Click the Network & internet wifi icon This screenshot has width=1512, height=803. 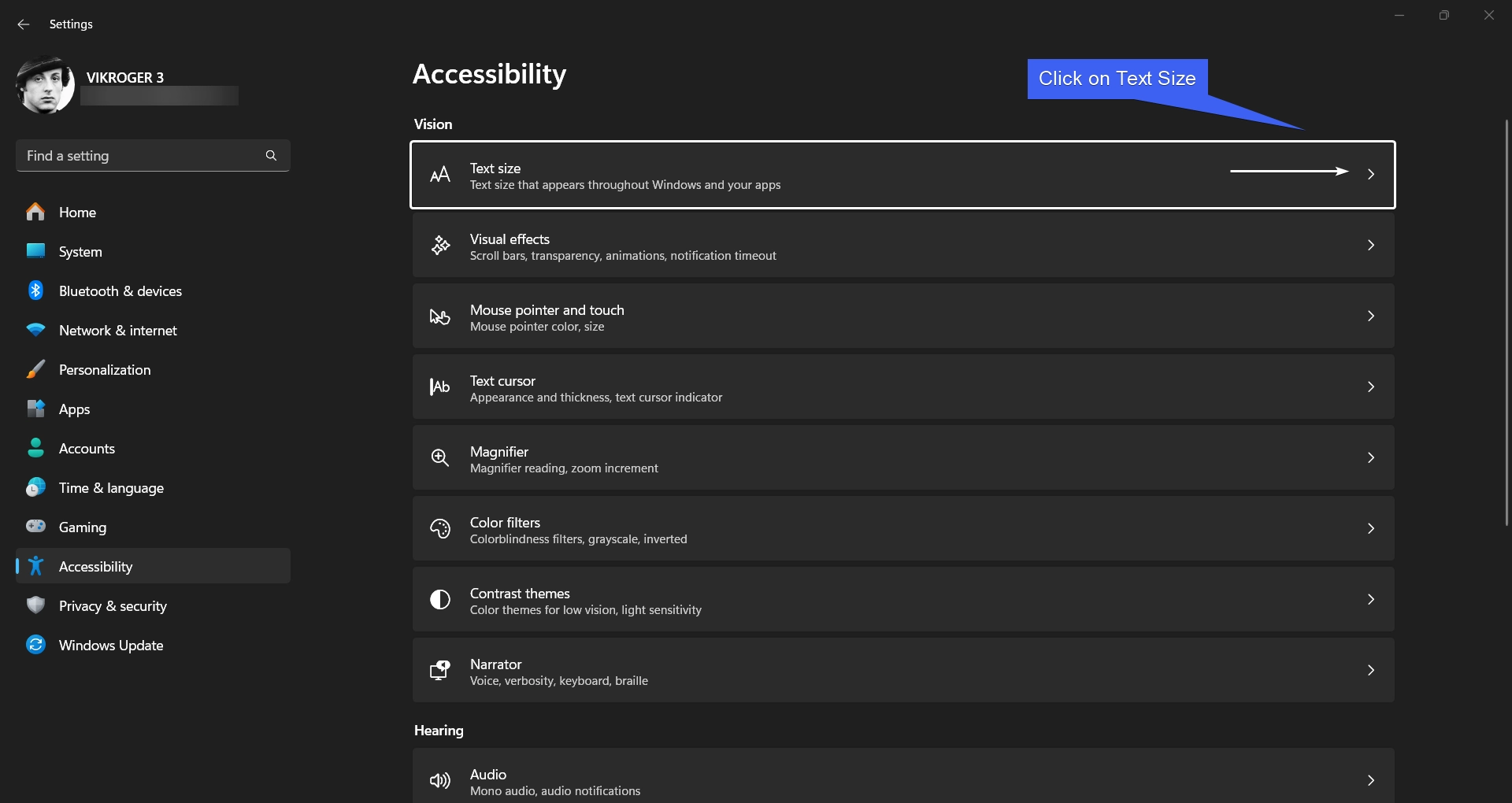[x=35, y=330]
